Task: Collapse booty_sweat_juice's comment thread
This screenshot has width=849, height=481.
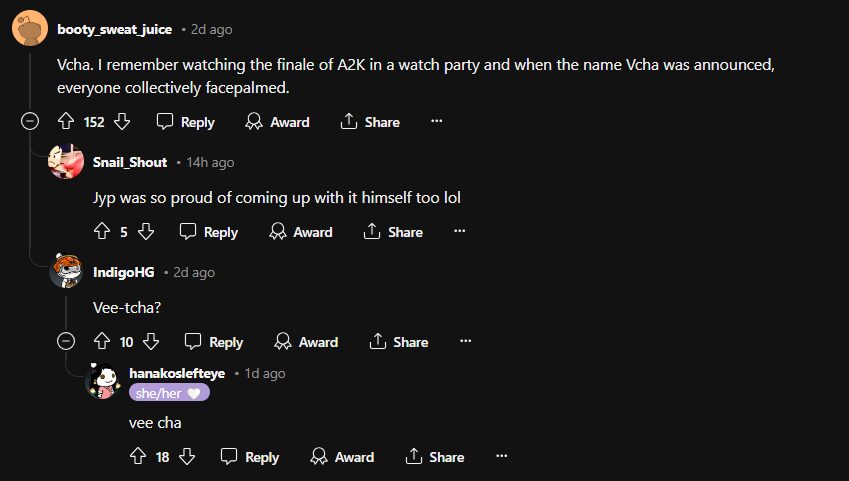Action: (x=30, y=122)
